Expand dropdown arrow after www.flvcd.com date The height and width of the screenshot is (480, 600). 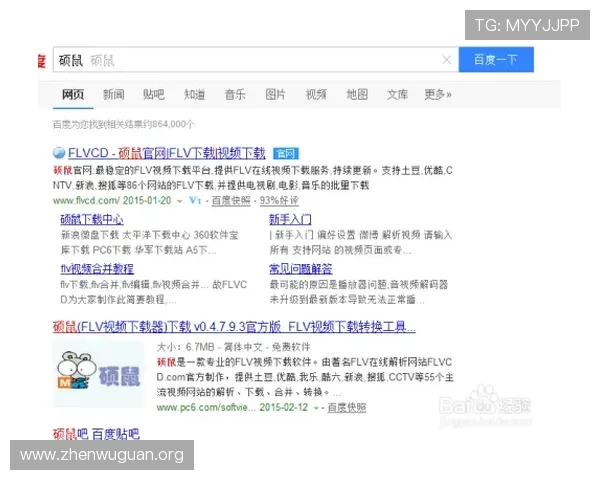tap(179, 201)
